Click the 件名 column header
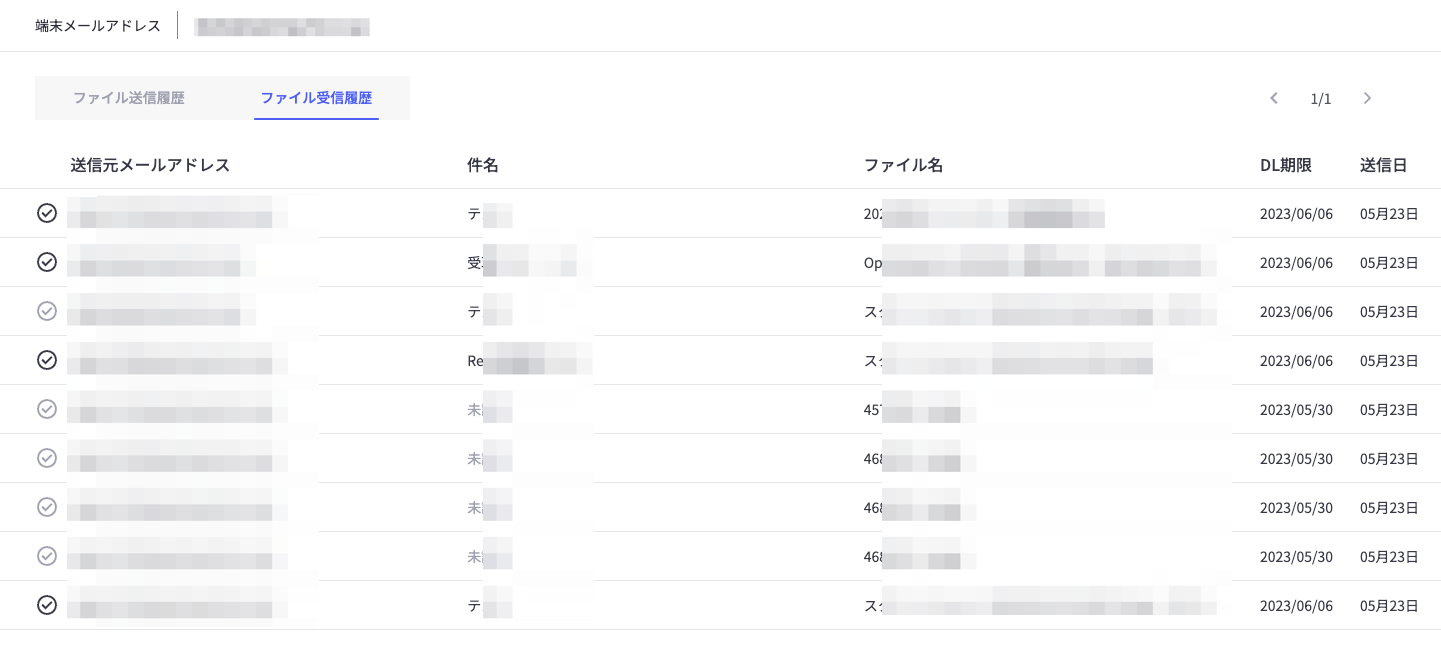This screenshot has height=651, width=1441. pyautogui.click(x=483, y=165)
